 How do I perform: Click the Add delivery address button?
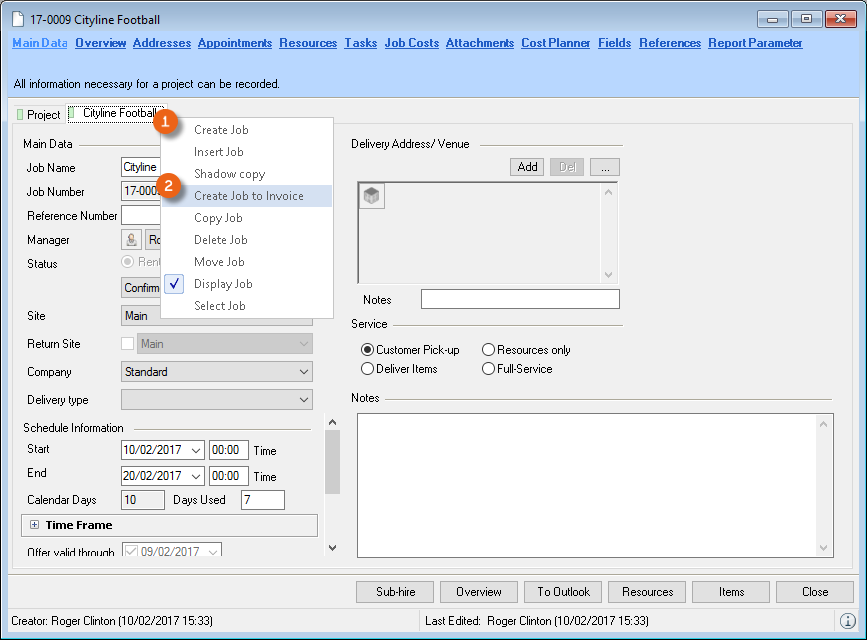point(527,167)
